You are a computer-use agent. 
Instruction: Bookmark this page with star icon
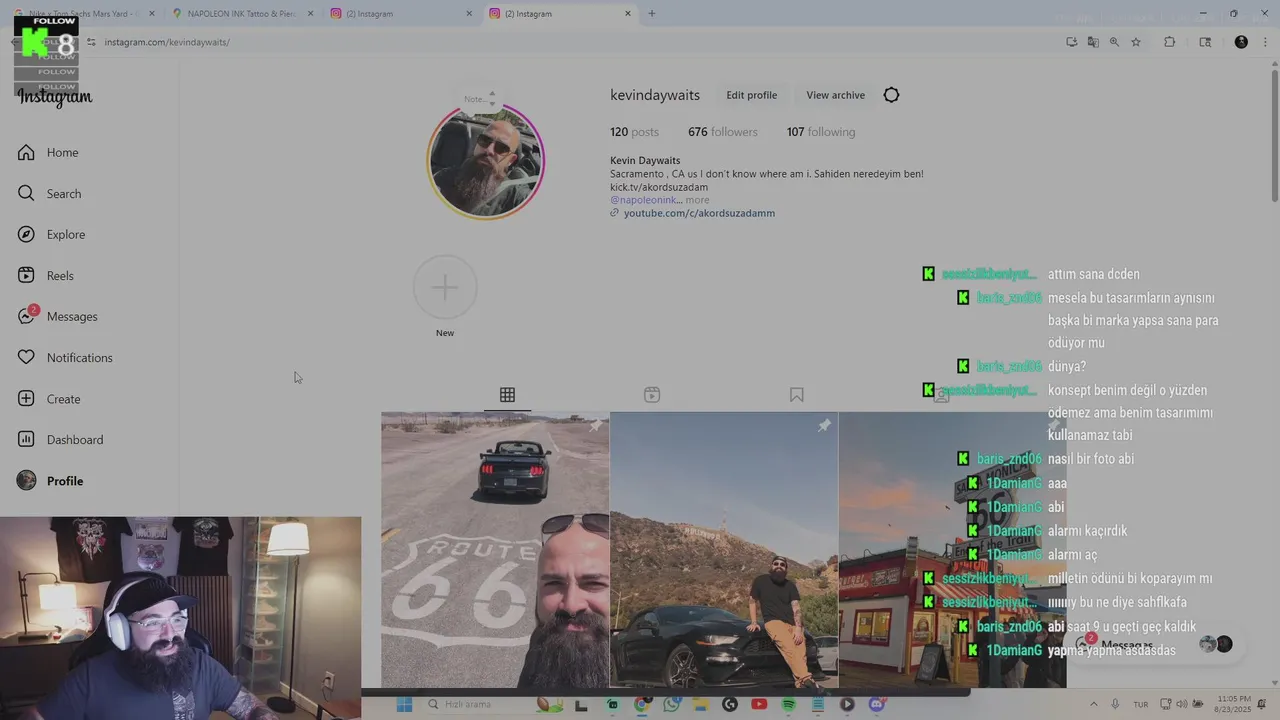click(1136, 42)
